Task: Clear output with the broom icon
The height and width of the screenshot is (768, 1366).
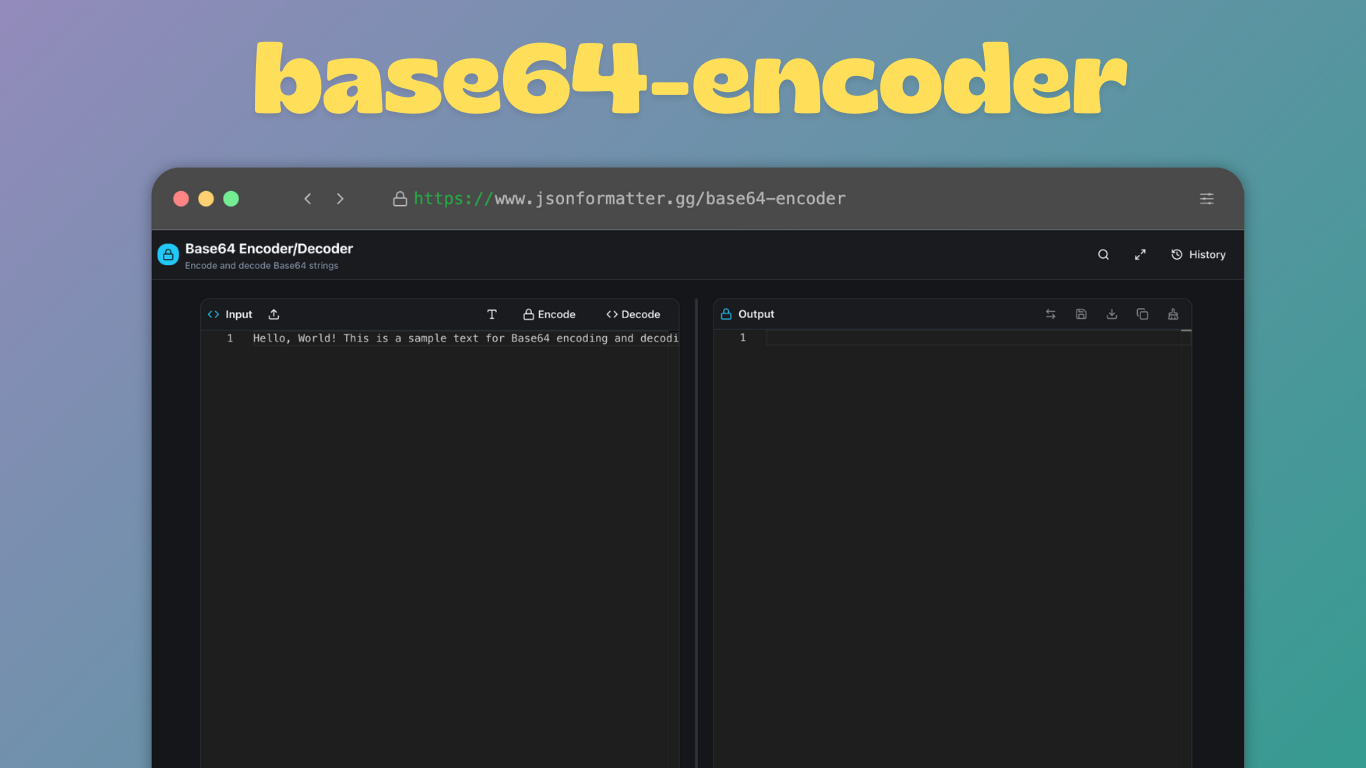Action: [x=1173, y=314]
